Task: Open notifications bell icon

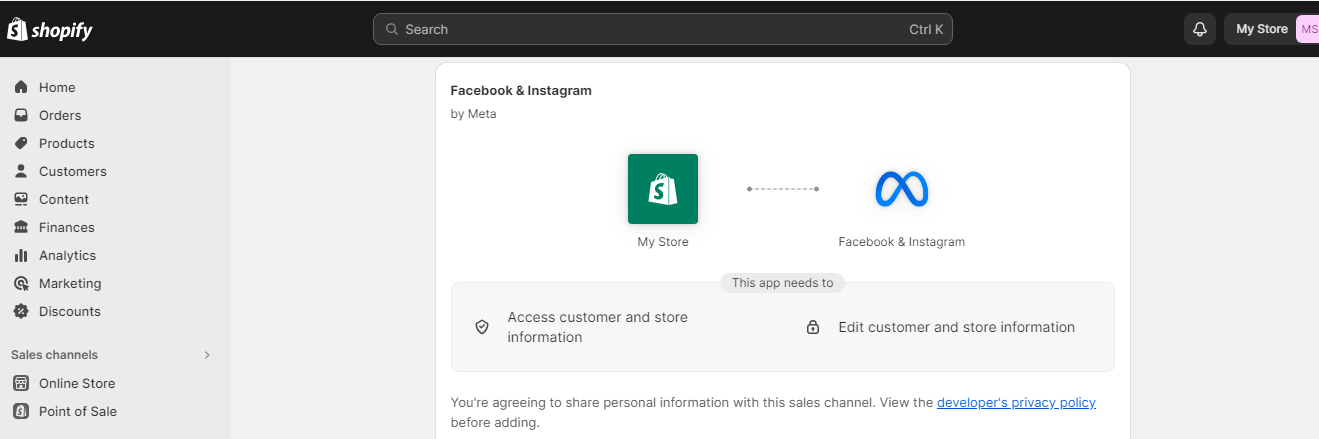Action: (x=1200, y=29)
